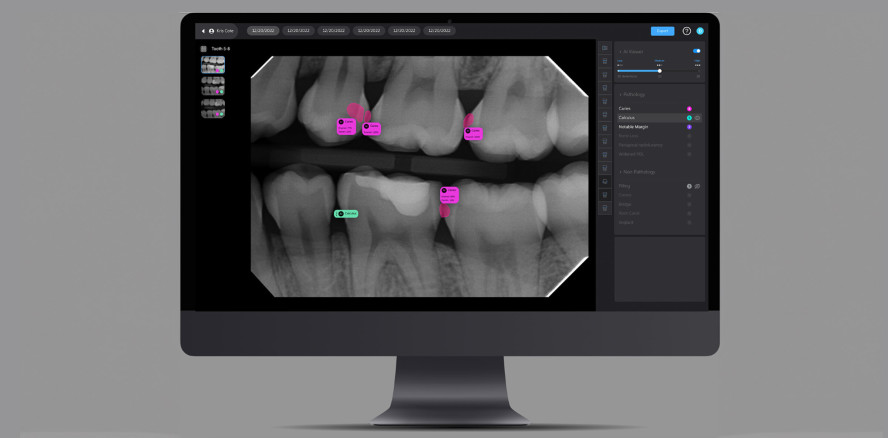Toggle visibility of Filling with eye icon
The height and width of the screenshot is (438, 888).
[698, 186]
